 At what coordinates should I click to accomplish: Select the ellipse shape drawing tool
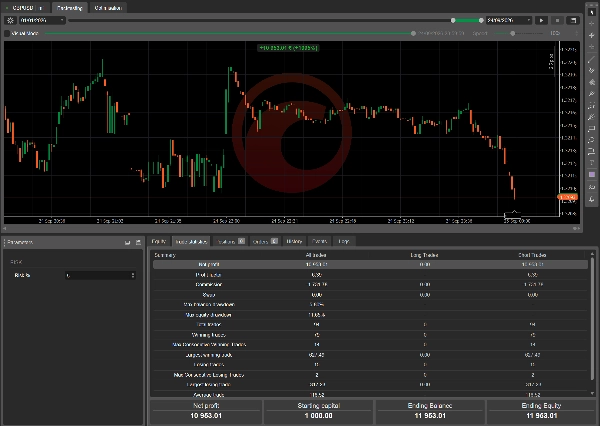(592, 140)
